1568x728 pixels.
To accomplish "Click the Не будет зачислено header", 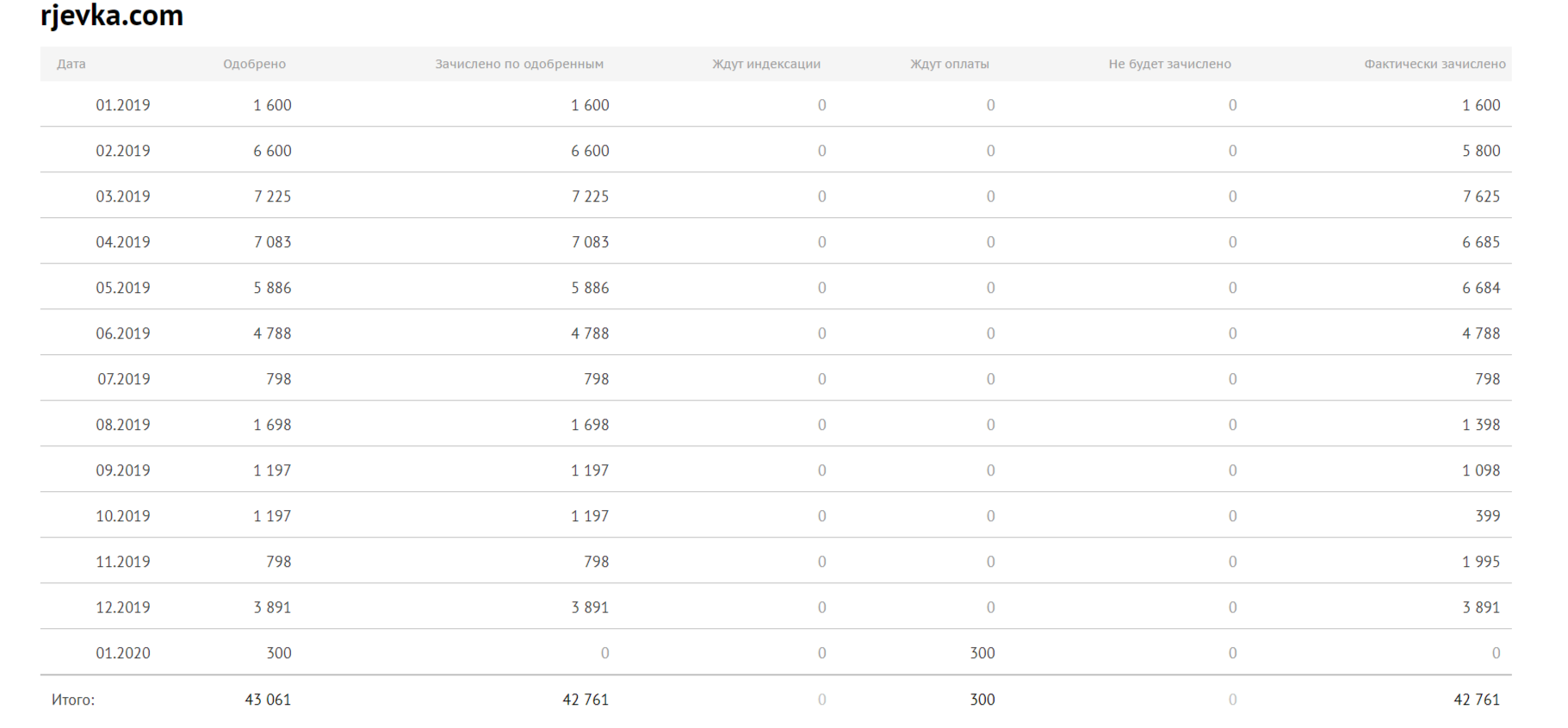I will 1169,64.
